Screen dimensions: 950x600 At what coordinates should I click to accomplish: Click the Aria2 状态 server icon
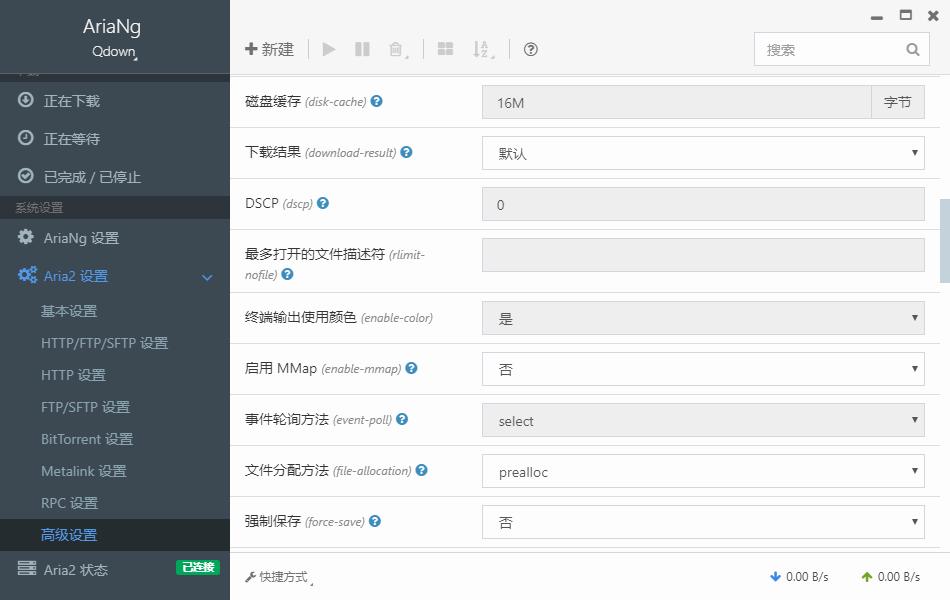pos(27,568)
